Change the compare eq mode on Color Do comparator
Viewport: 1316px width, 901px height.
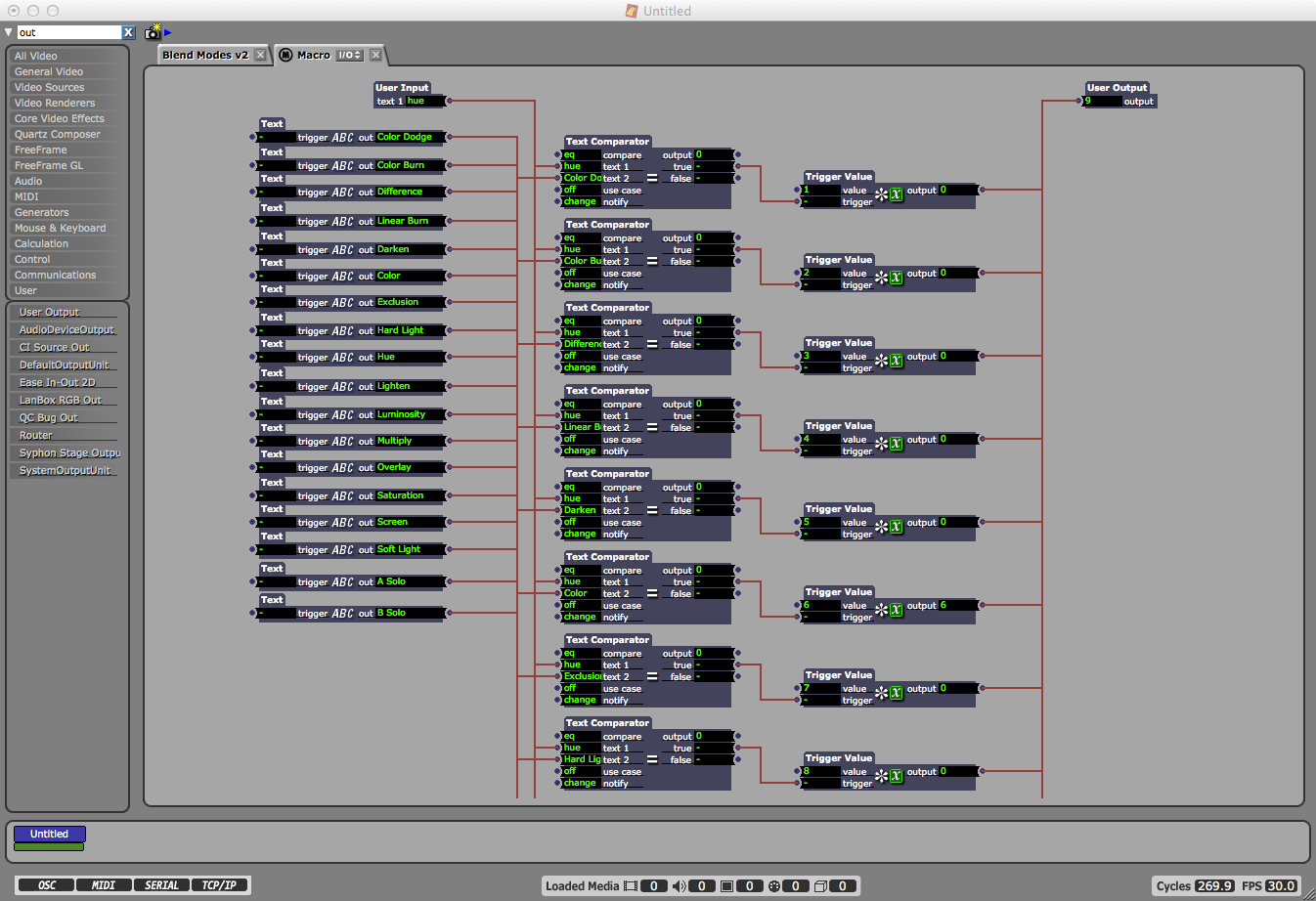coord(581,154)
